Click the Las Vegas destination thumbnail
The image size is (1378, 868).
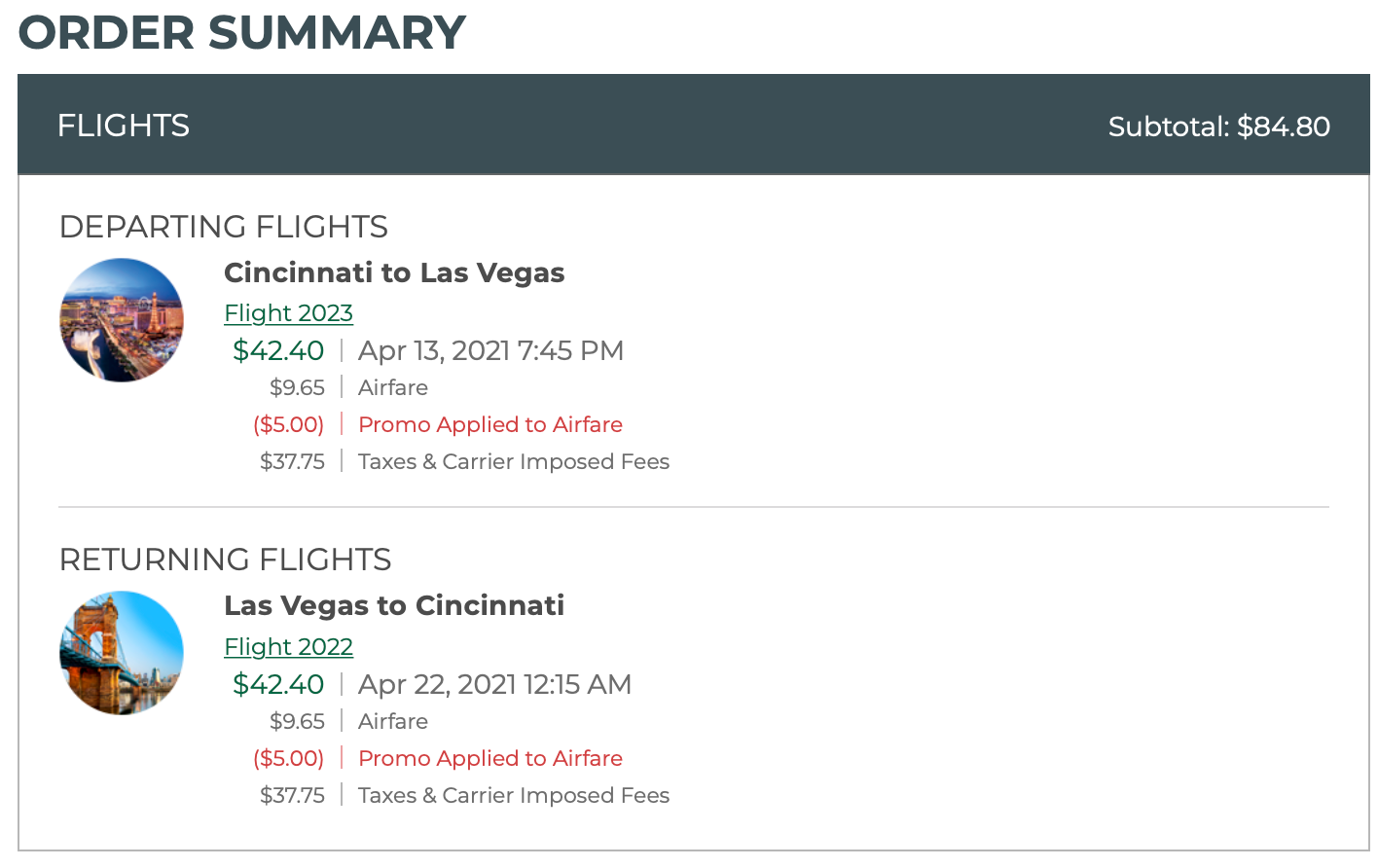[x=121, y=319]
